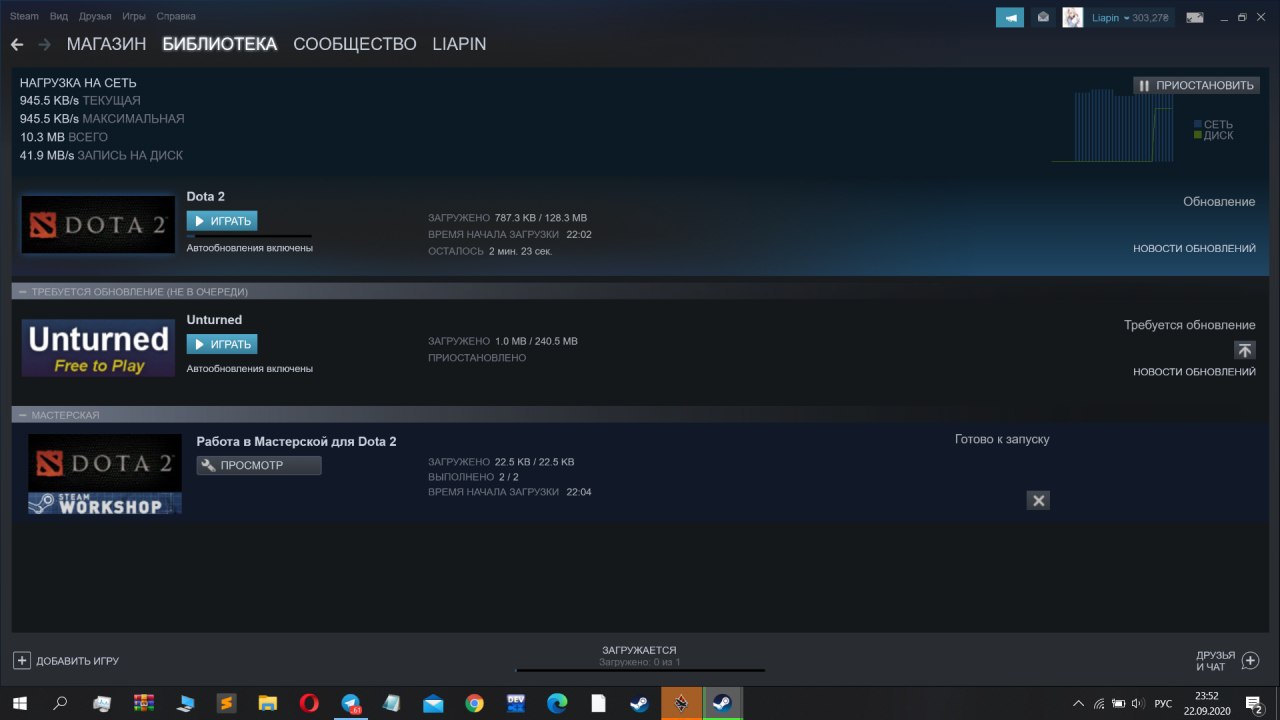Viewport: 1280px width, 720px height.
Task: Open File Explorer from the taskbar
Action: point(268,704)
